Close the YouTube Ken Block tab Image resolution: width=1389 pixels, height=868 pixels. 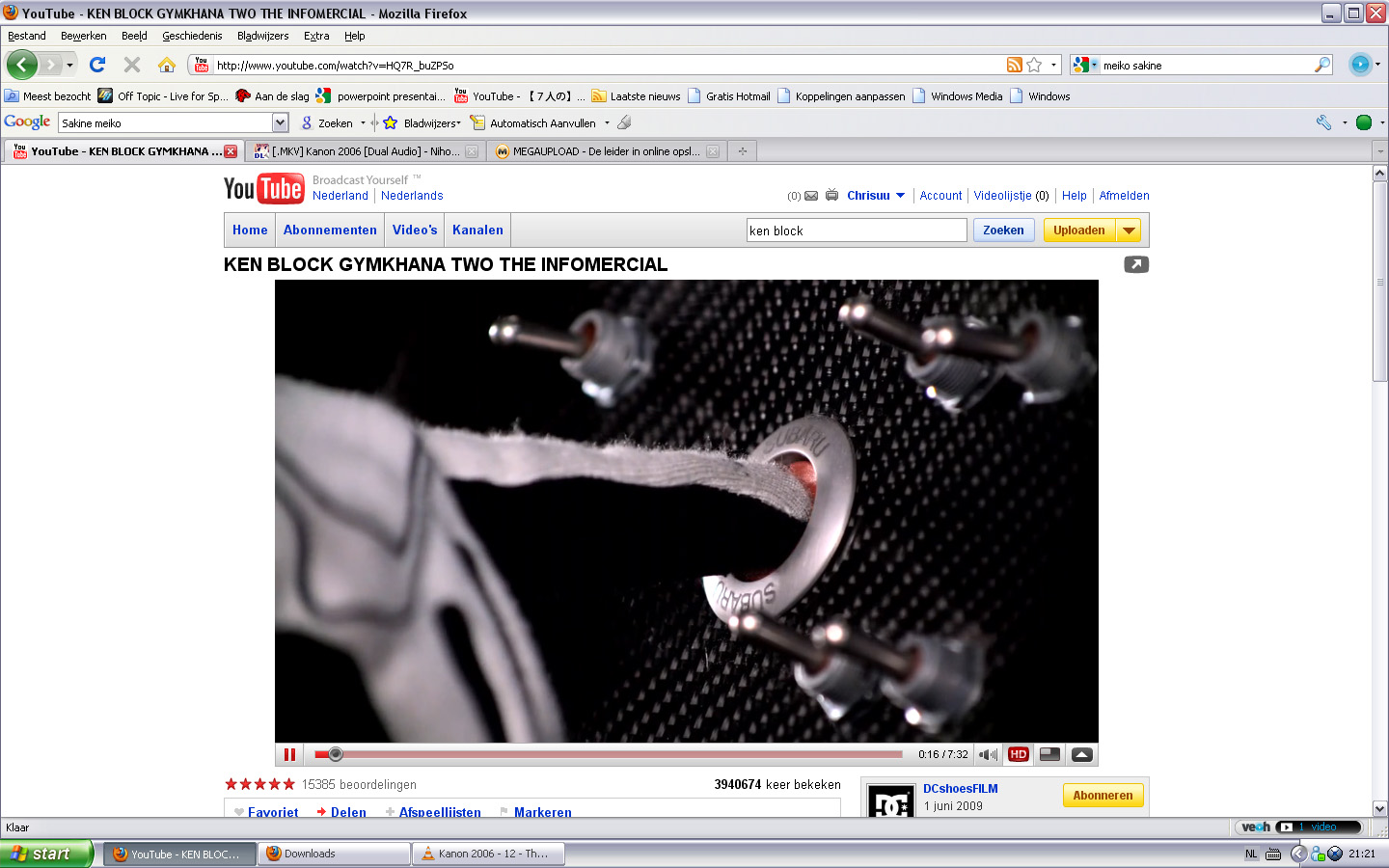coord(231,151)
